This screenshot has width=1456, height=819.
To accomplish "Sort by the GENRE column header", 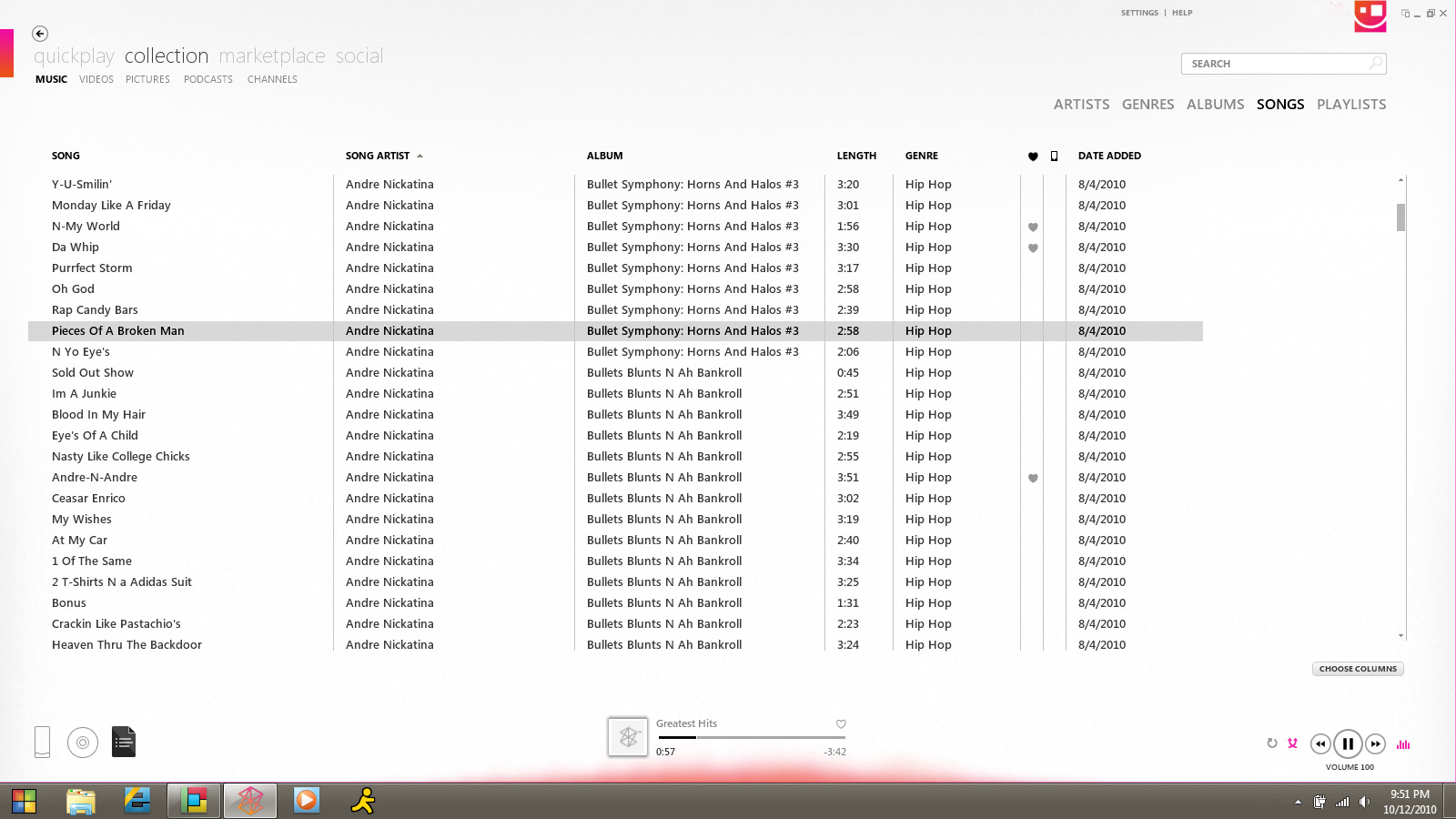I will 922,156.
